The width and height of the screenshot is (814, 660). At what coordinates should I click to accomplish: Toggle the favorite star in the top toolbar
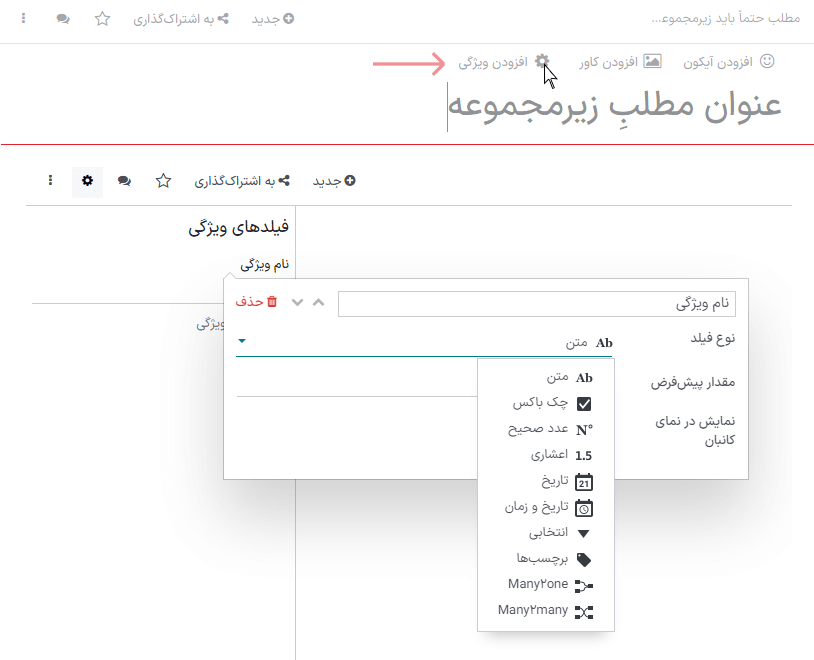coord(102,19)
